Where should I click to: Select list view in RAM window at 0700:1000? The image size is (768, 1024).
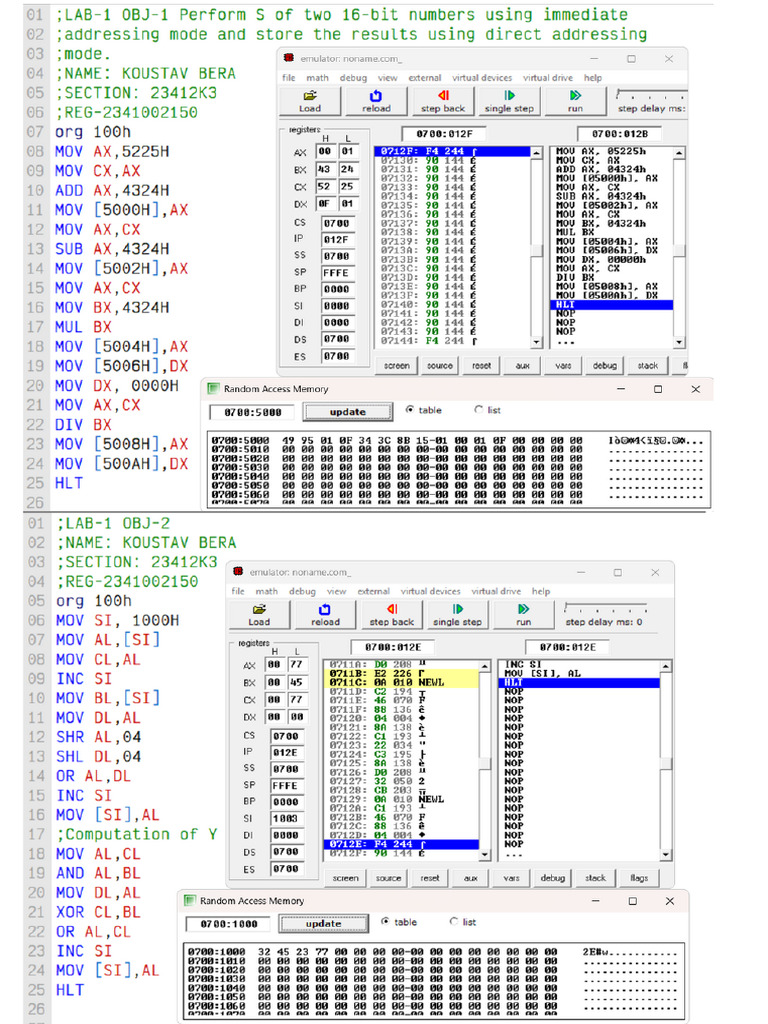tap(454, 921)
